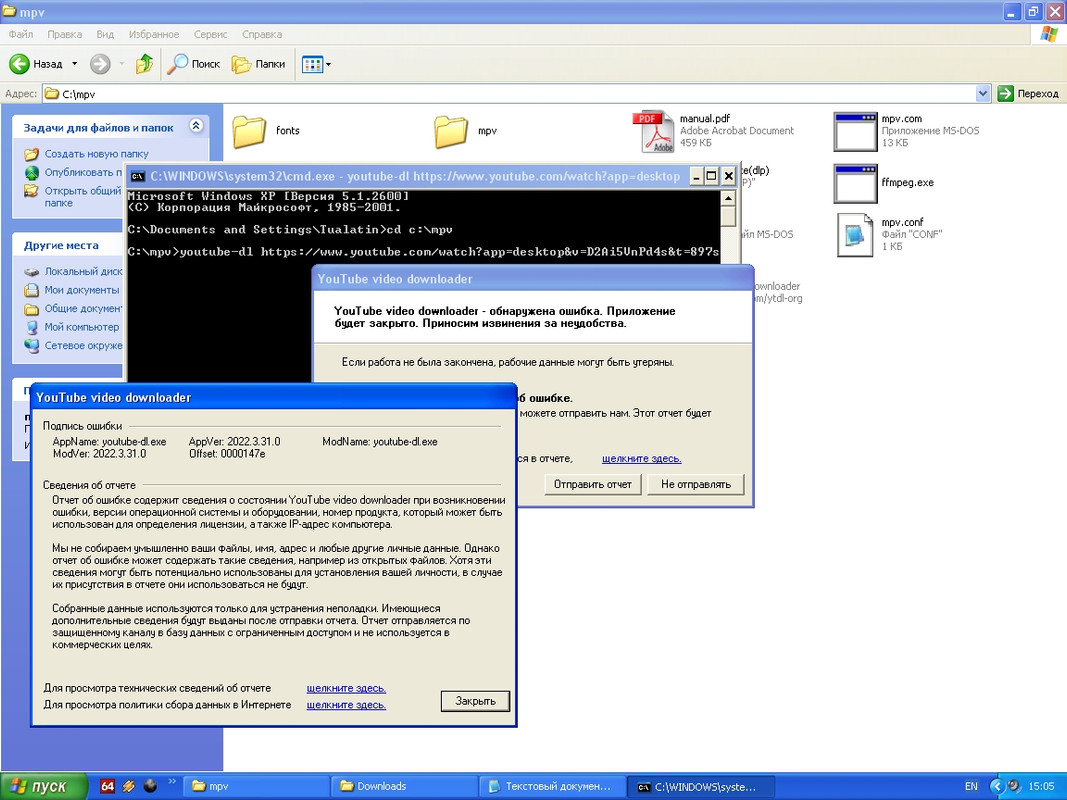Click Закрыть button in report details
Screen dimensions: 1067x800
click(x=475, y=701)
